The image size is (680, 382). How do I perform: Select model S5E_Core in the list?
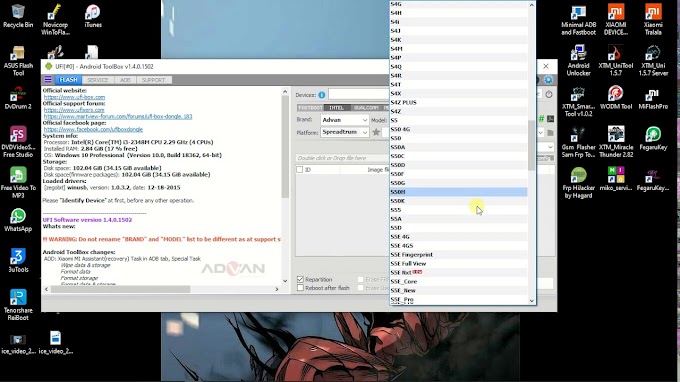point(458,281)
